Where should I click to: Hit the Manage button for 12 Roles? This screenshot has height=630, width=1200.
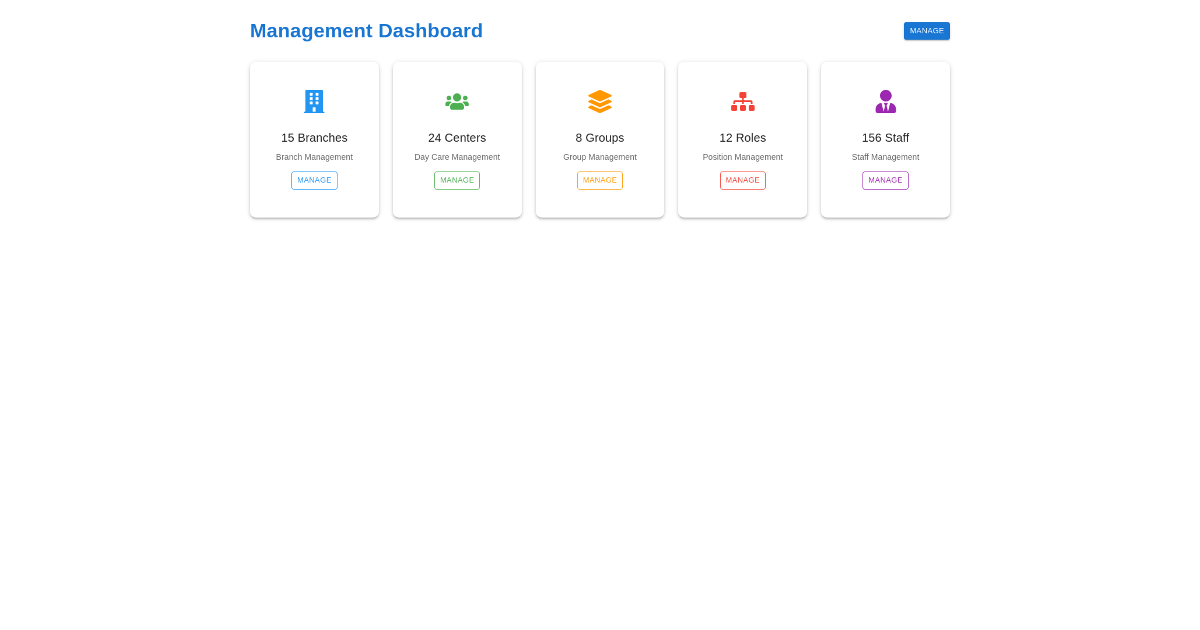pos(742,180)
